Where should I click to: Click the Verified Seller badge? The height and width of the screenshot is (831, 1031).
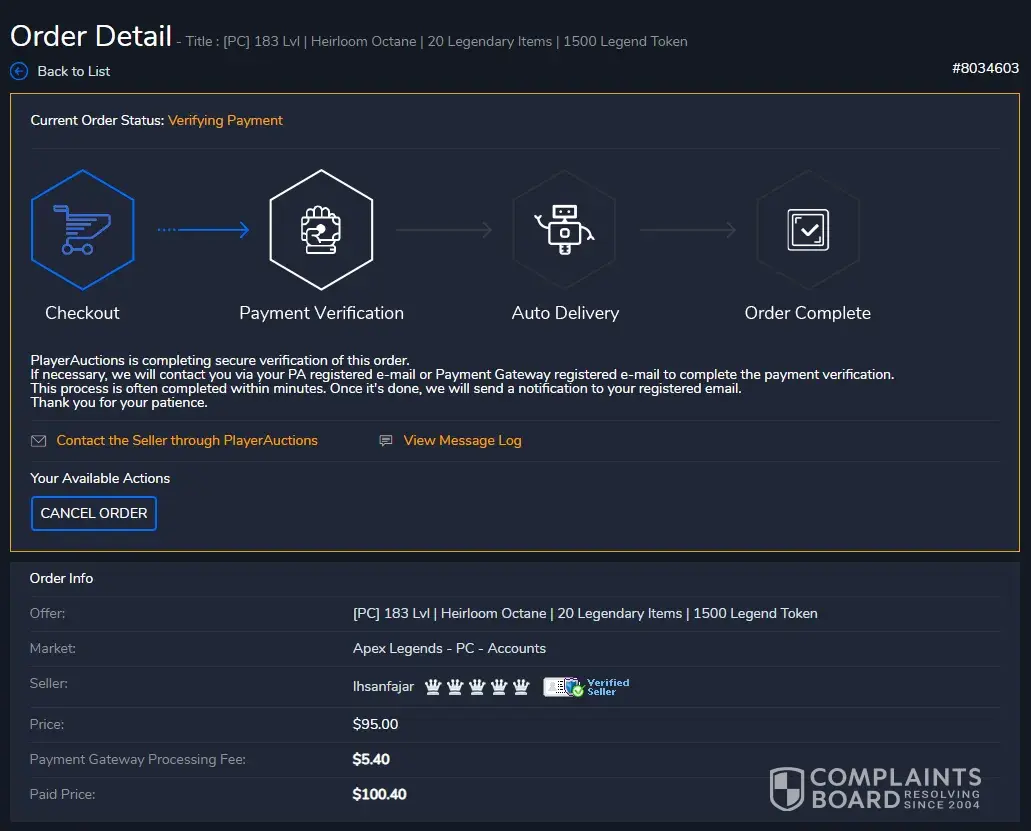coord(587,687)
